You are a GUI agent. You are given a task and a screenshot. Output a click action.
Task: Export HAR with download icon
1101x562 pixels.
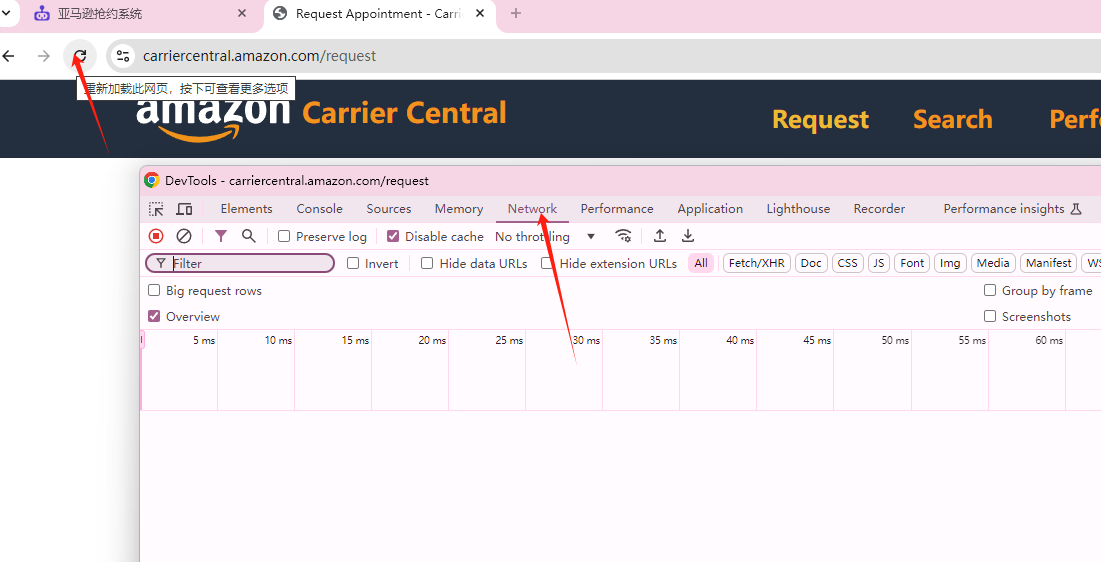click(688, 236)
